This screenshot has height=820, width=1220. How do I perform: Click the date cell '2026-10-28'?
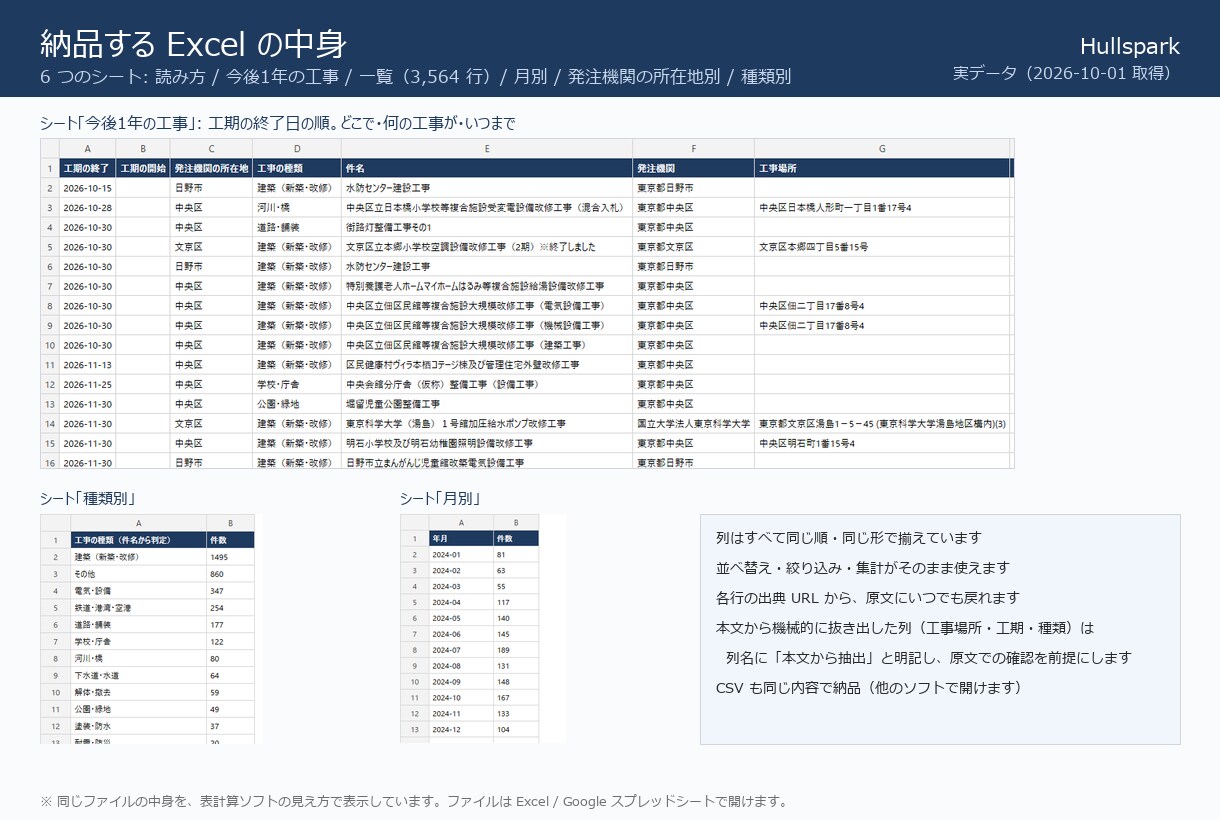coord(87,208)
